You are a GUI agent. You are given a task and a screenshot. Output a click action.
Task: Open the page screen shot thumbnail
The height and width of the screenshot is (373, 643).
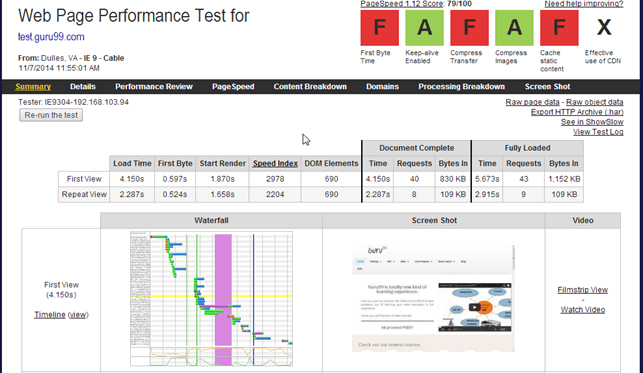[x=433, y=298]
